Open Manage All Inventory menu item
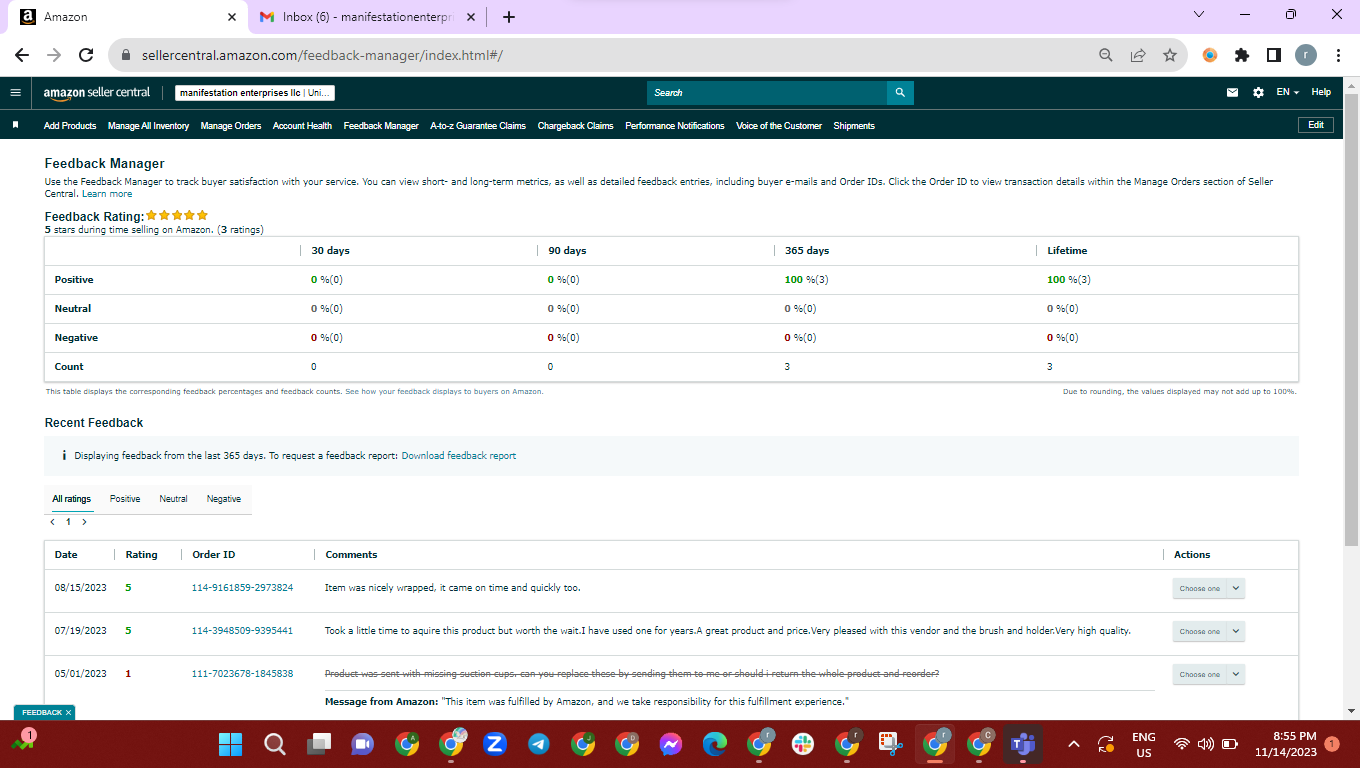This screenshot has height=768, width=1360. tap(148, 126)
